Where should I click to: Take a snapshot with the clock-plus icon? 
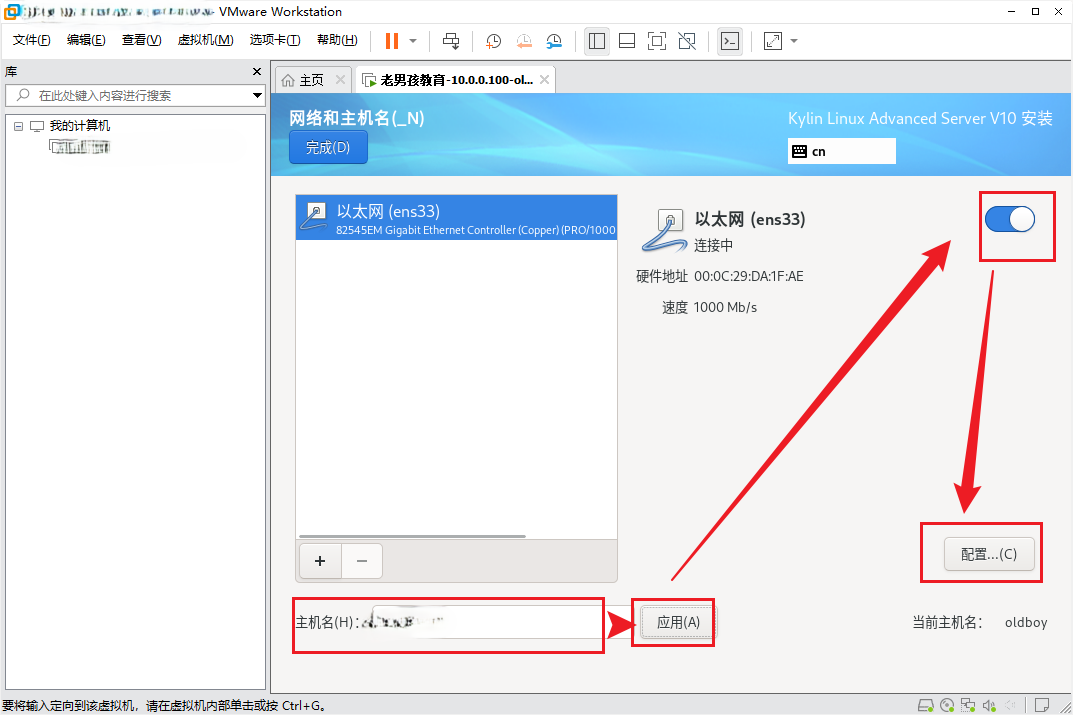click(x=493, y=41)
